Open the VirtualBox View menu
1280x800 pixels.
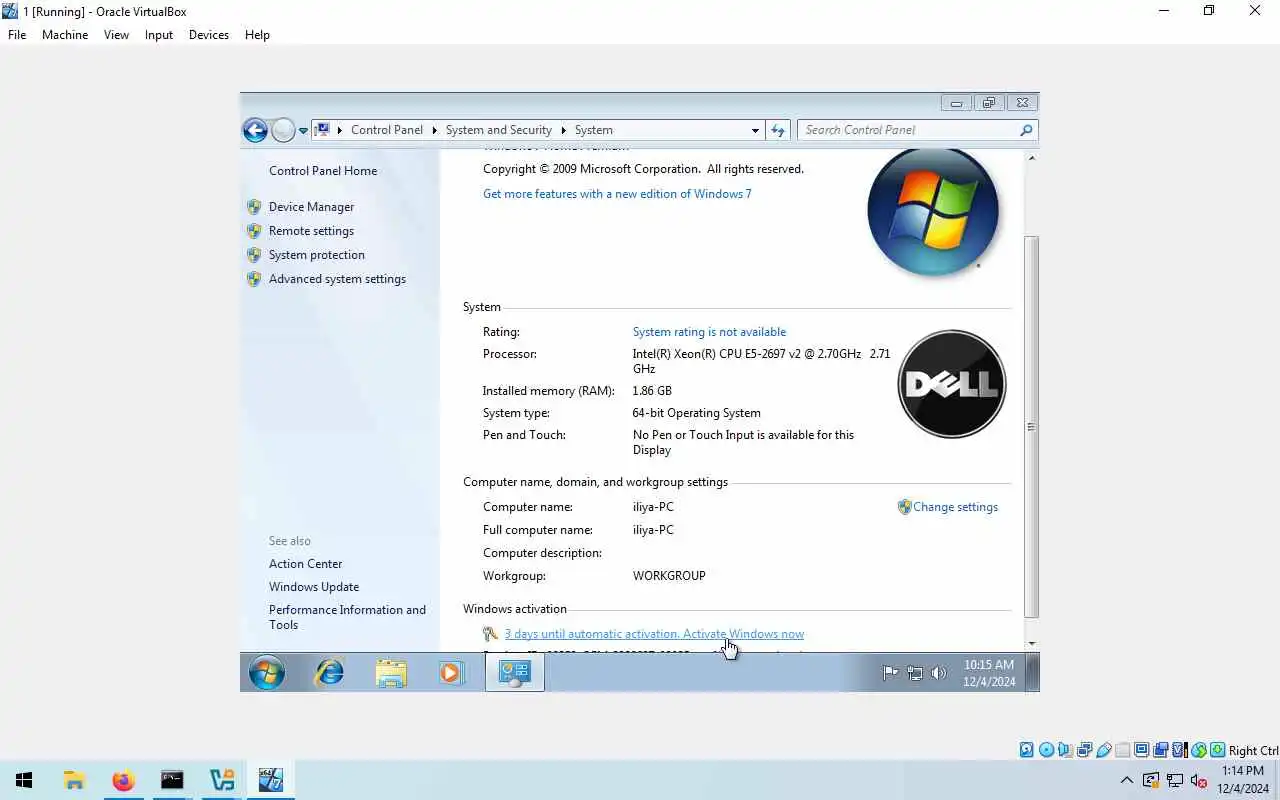click(x=116, y=35)
